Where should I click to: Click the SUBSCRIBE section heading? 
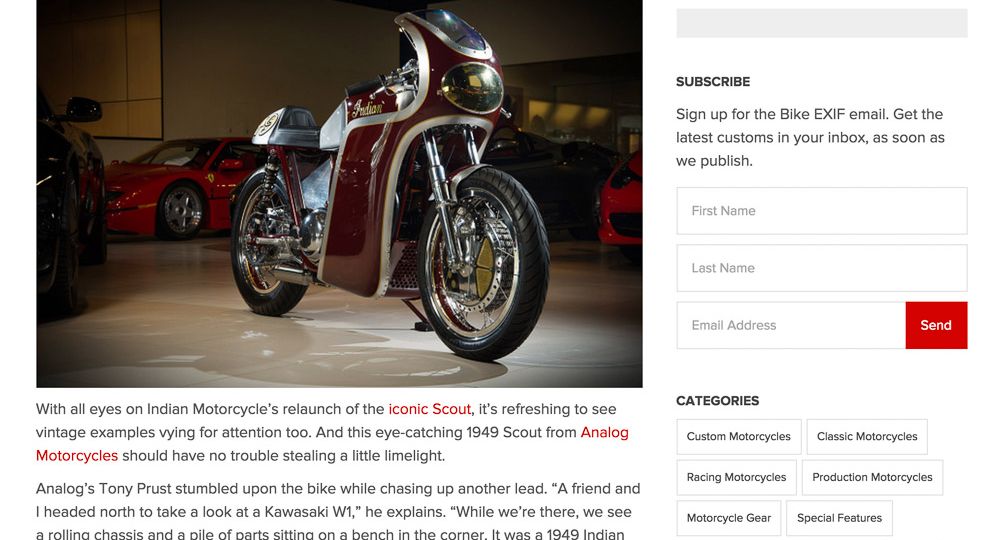(x=713, y=82)
